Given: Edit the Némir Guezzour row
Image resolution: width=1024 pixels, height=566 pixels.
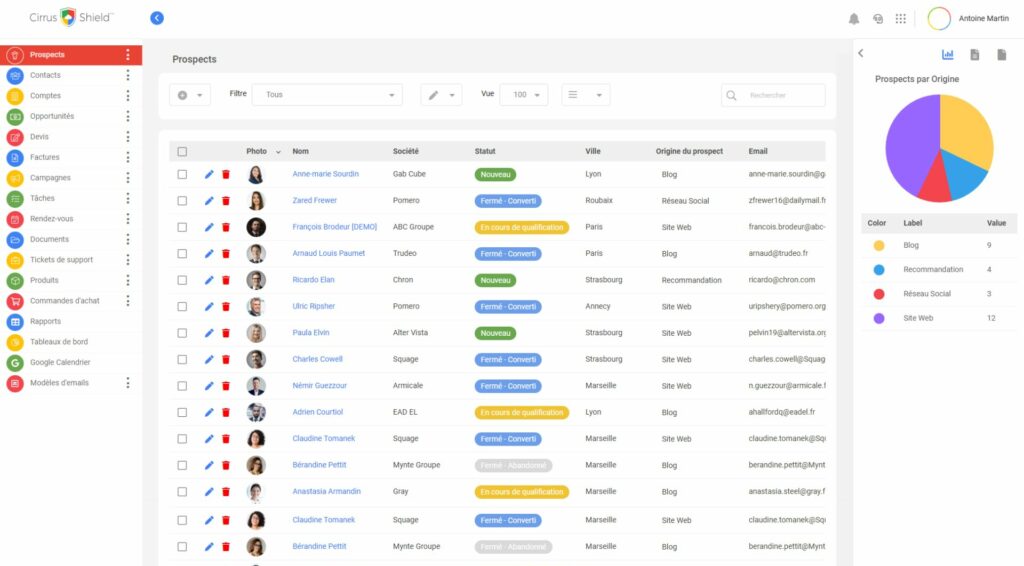Looking at the screenshot, I should [x=209, y=386].
